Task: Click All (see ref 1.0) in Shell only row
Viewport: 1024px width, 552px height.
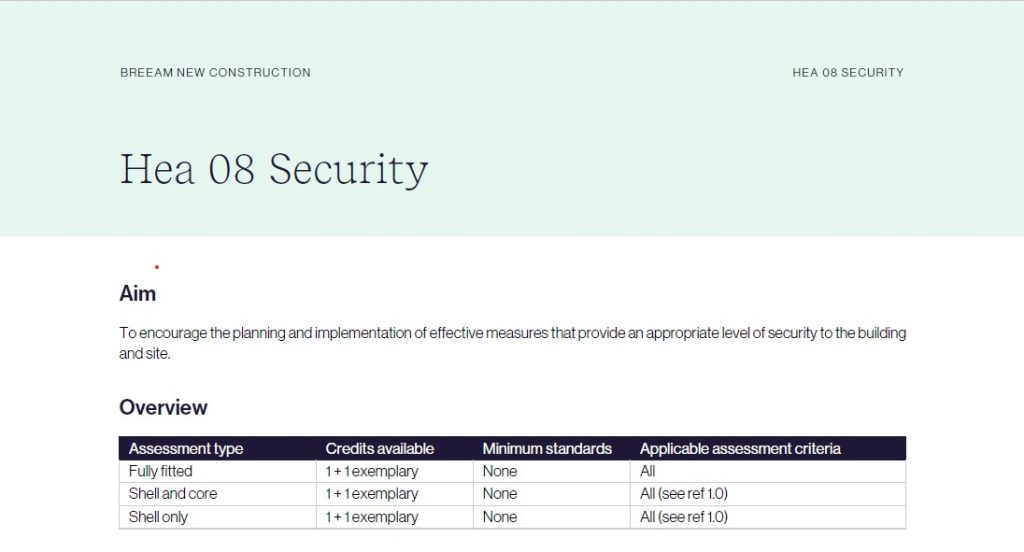Action: (767, 517)
